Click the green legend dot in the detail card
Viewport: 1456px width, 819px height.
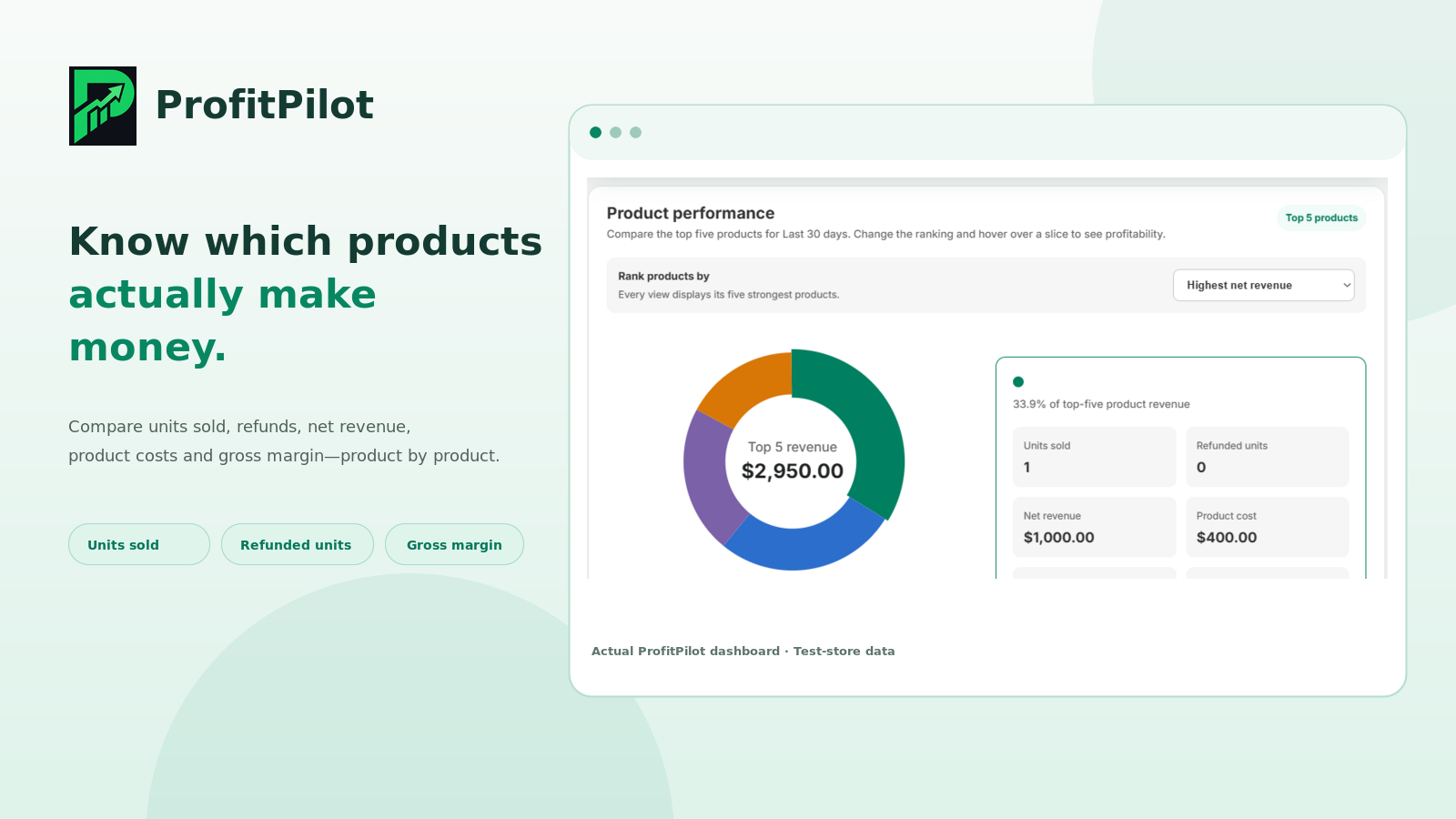pos(1018,382)
